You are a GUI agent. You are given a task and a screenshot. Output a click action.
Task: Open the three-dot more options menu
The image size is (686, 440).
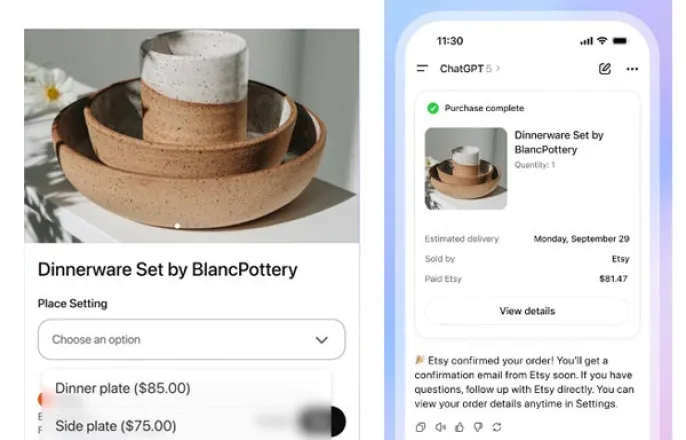[x=632, y=69]
